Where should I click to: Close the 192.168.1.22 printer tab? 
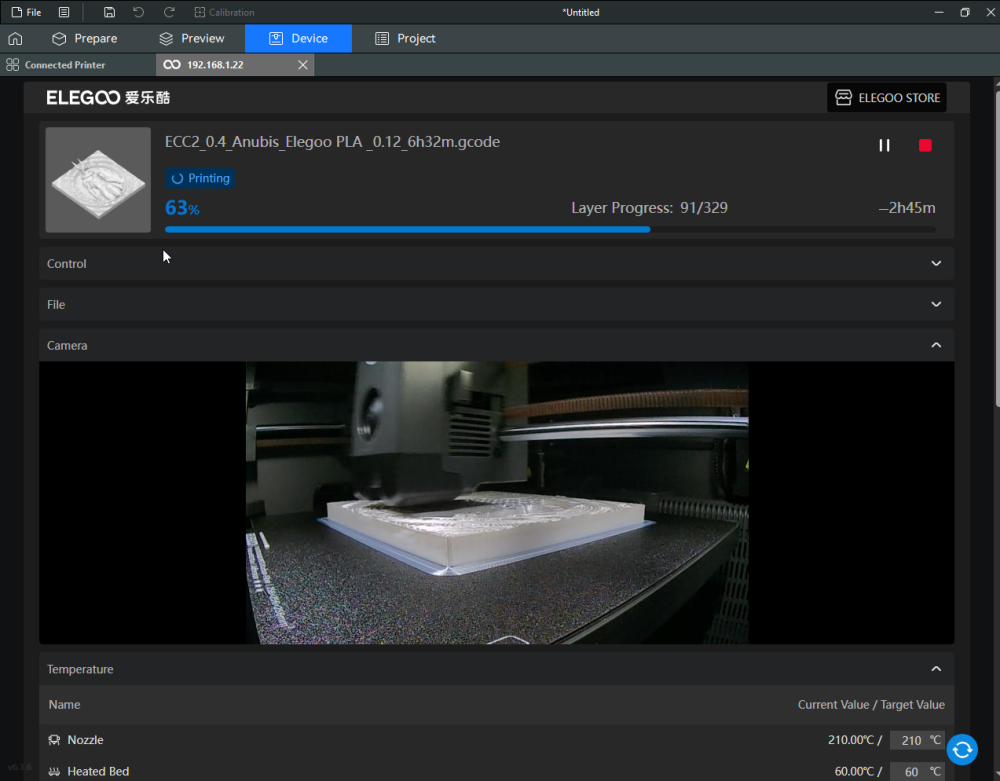pyautogui.click(x=303, y=64)
